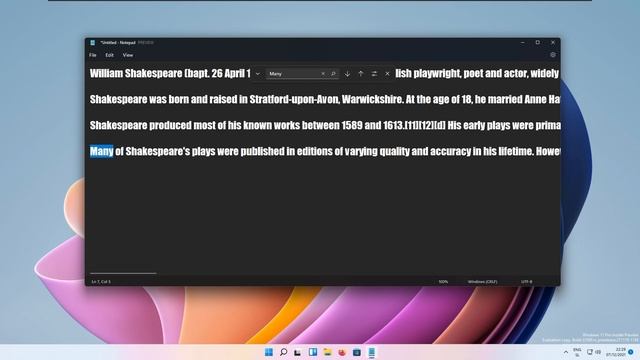Maximize the Notepad window

538,42
